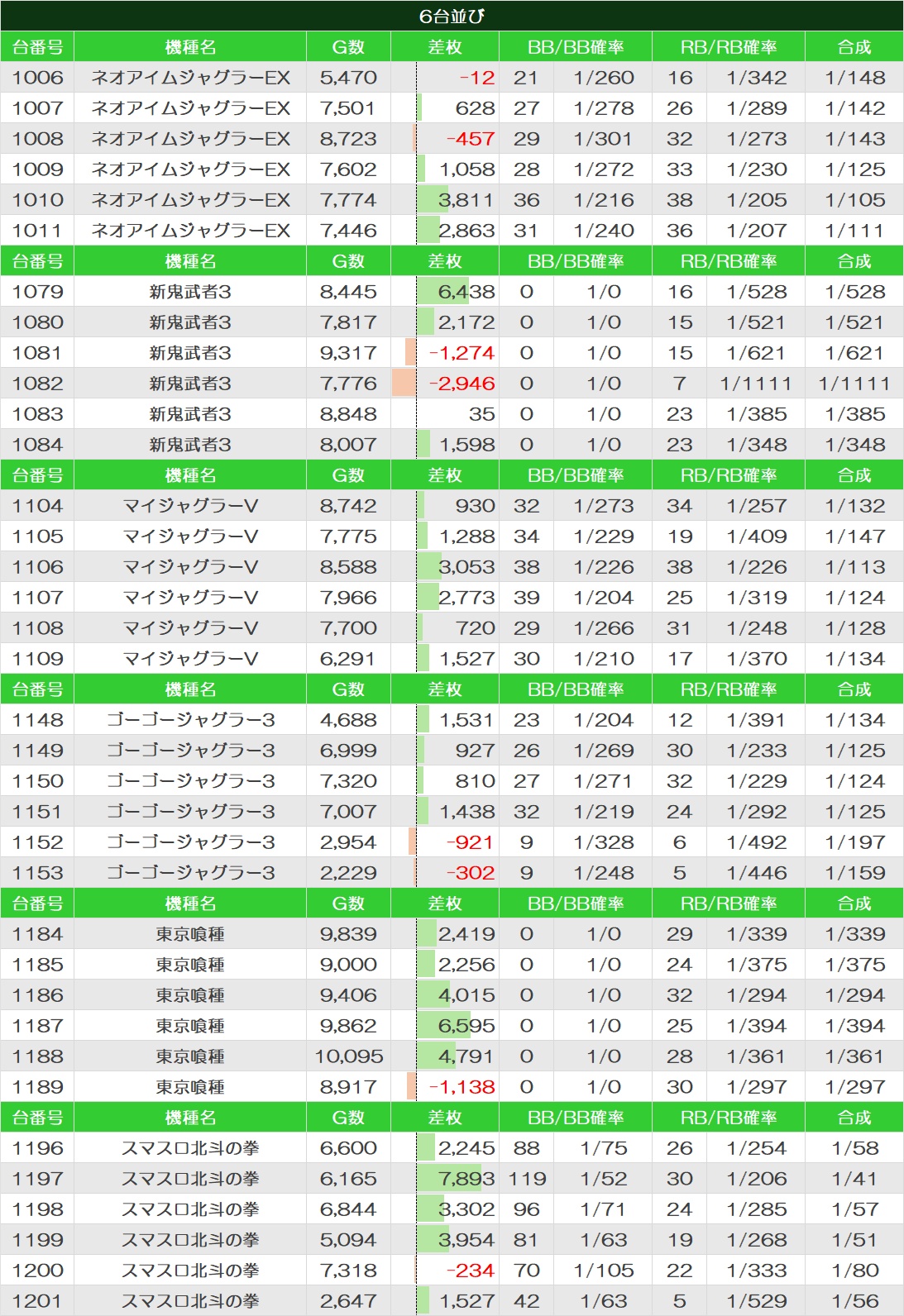904x1316 pixels.
Task: Click machine number 1107
Action: 38,598
